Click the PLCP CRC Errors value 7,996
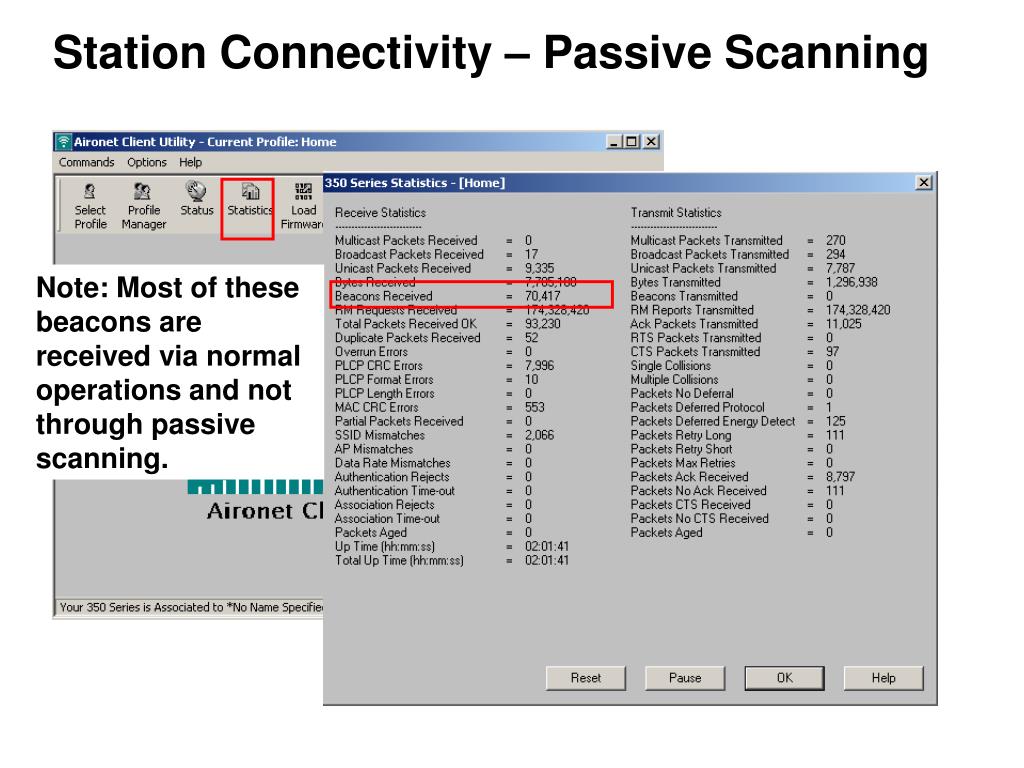This screenshot has height=768, width=1024. pyautogui.click(x=539, y=366)
